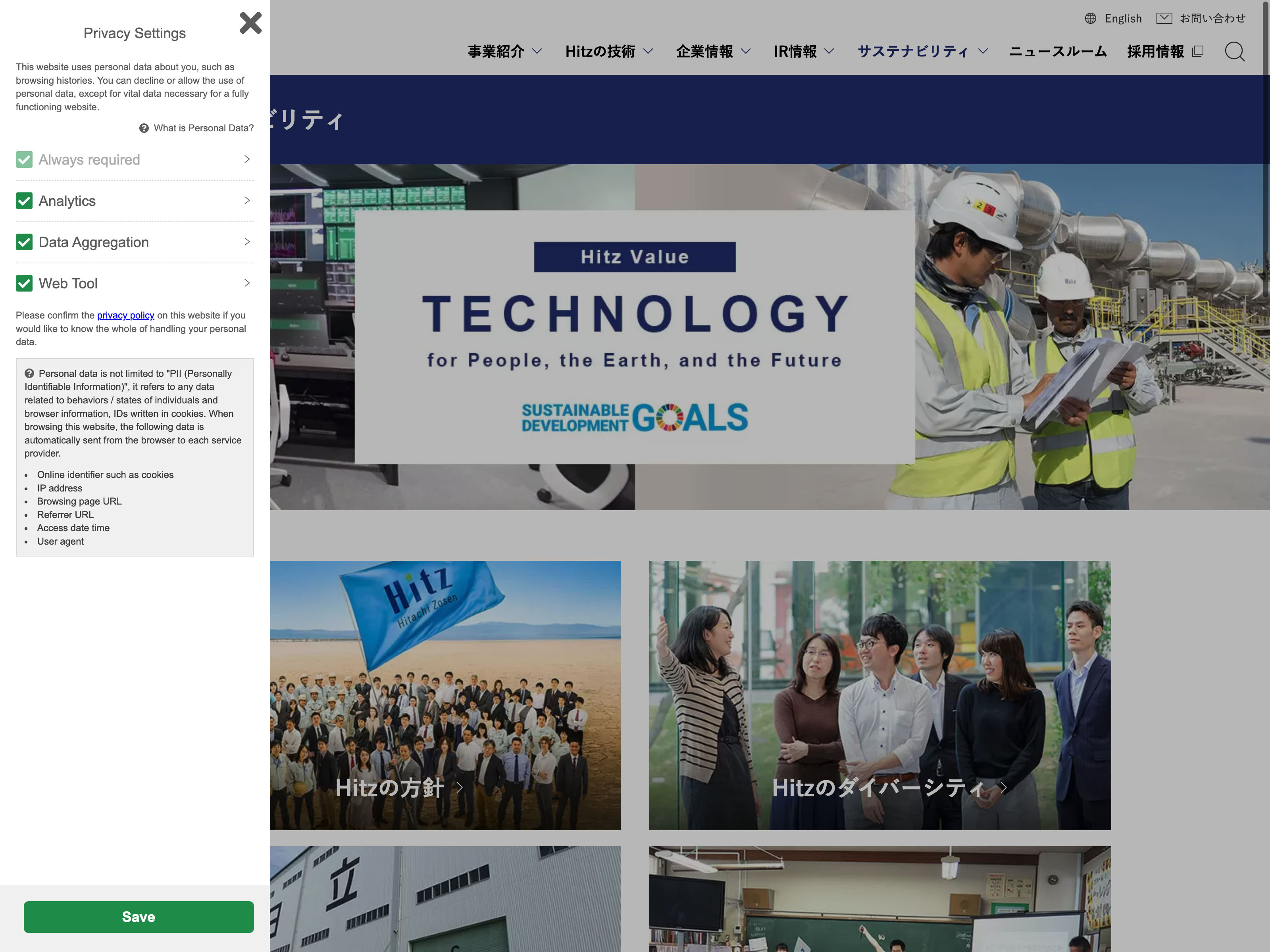
Task: Click the arrow next to Hitzのダイバーシティ
Action: coord(1004,787)
